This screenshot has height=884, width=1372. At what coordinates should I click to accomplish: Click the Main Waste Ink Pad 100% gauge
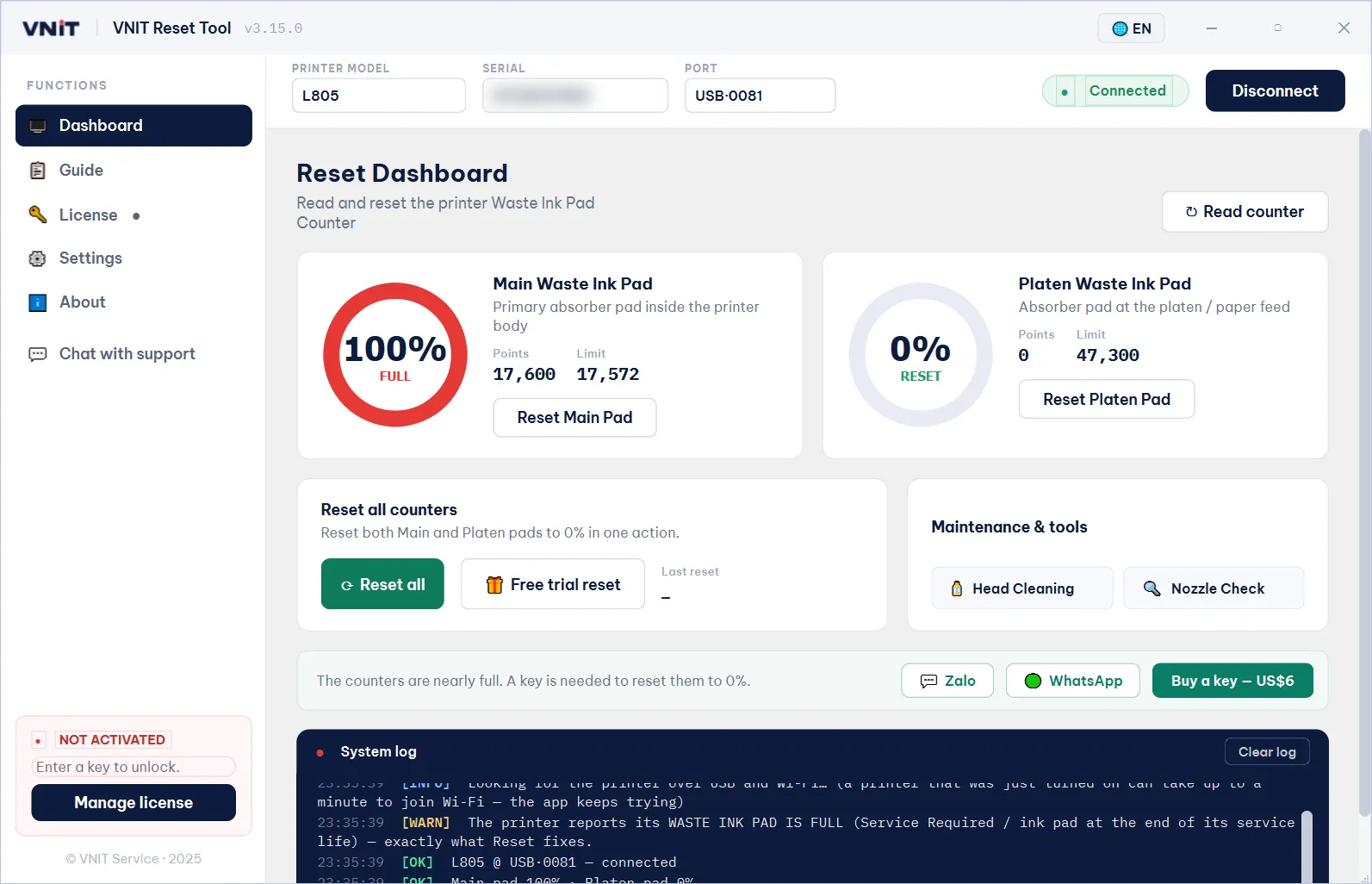[395, 355]
